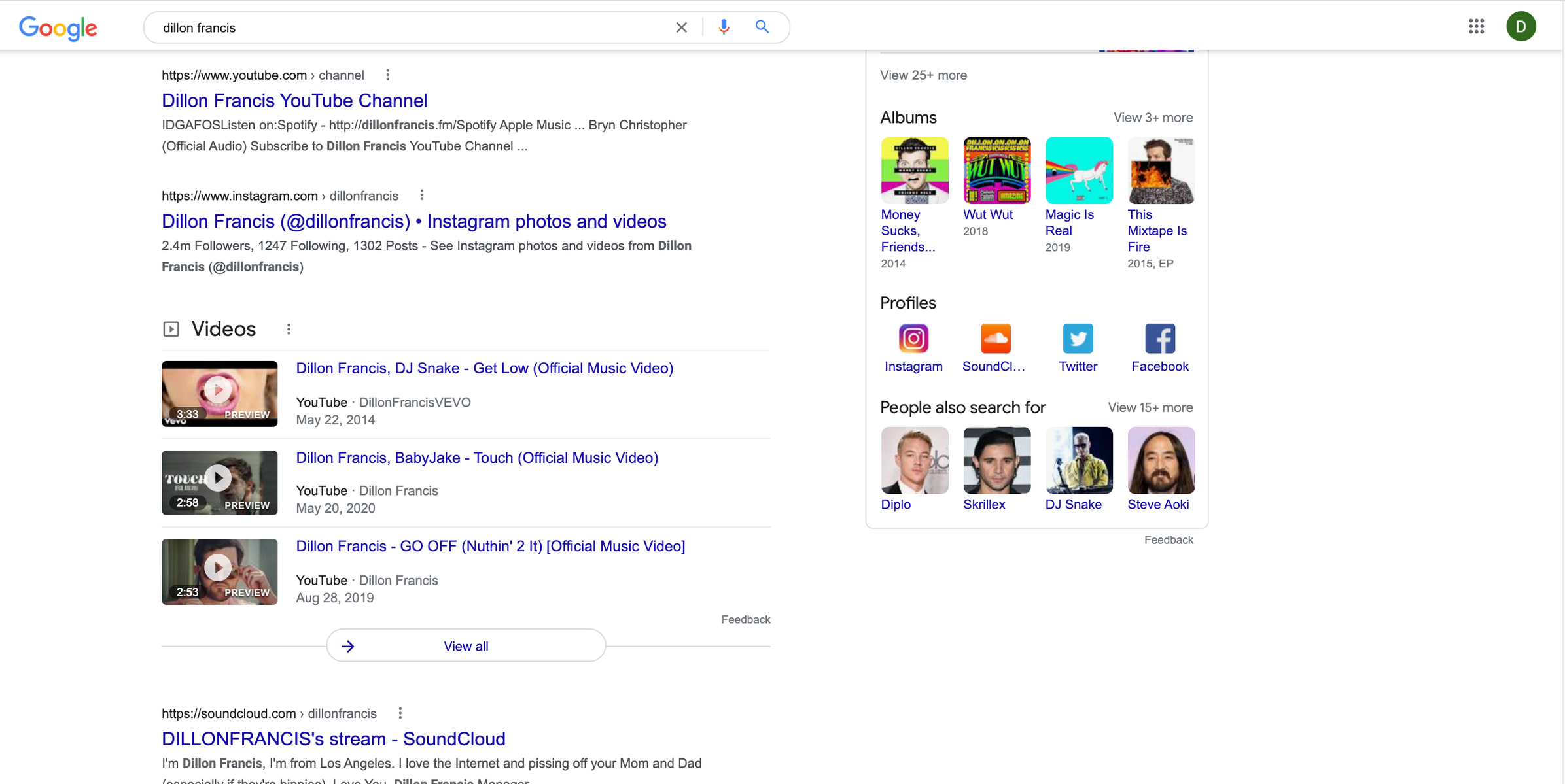Start voice search with the microphone
The width and height of the screenshot is (1565, 784).
[x=724, y=27]
